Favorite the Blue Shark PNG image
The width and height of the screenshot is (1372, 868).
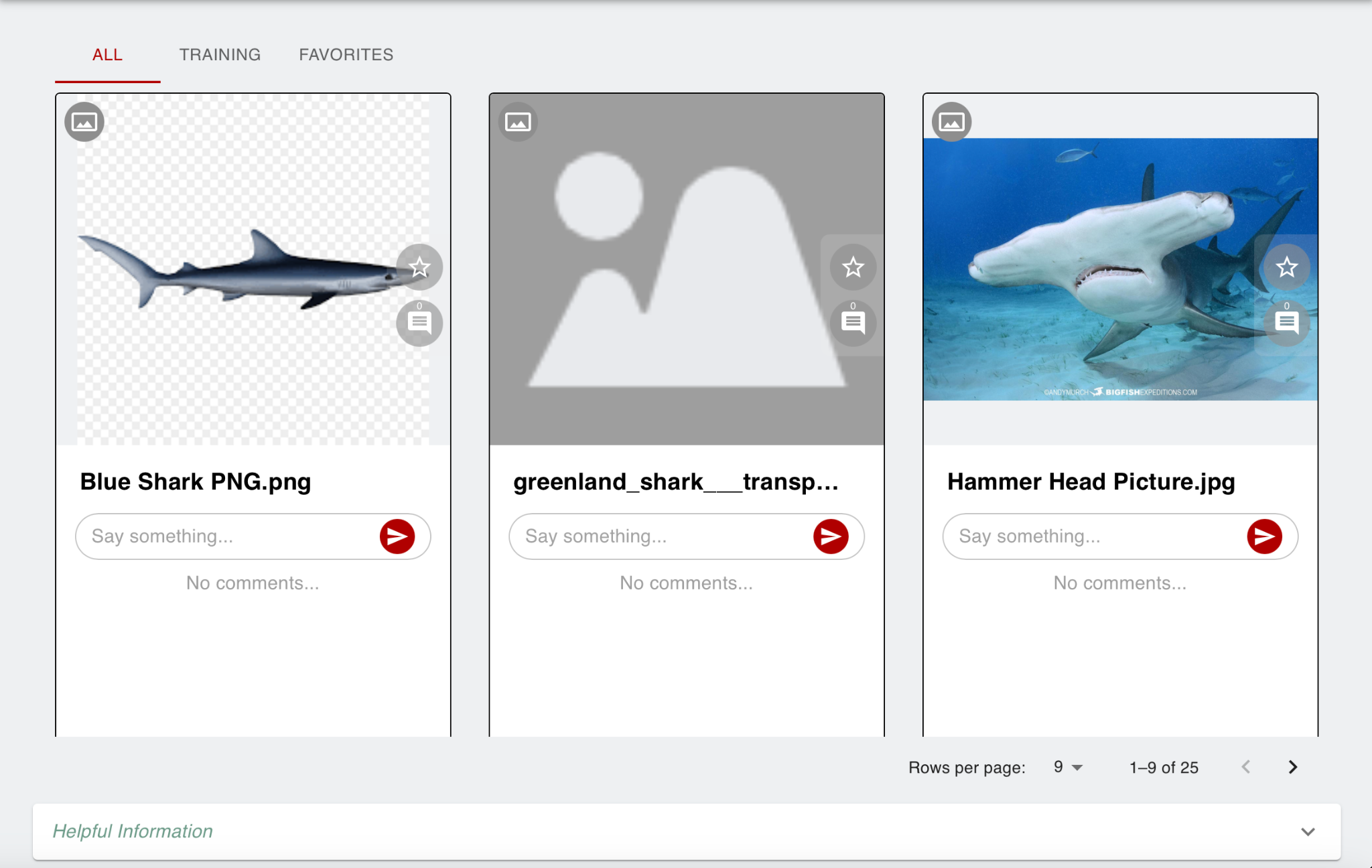(x=419, y=267)
